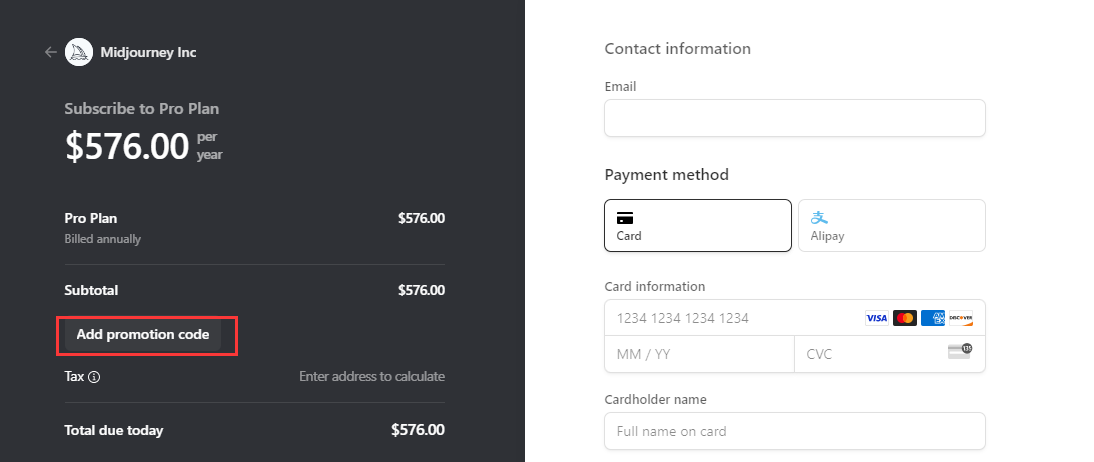Click the Subtotal $576.00 amount

tap(421, 290)
